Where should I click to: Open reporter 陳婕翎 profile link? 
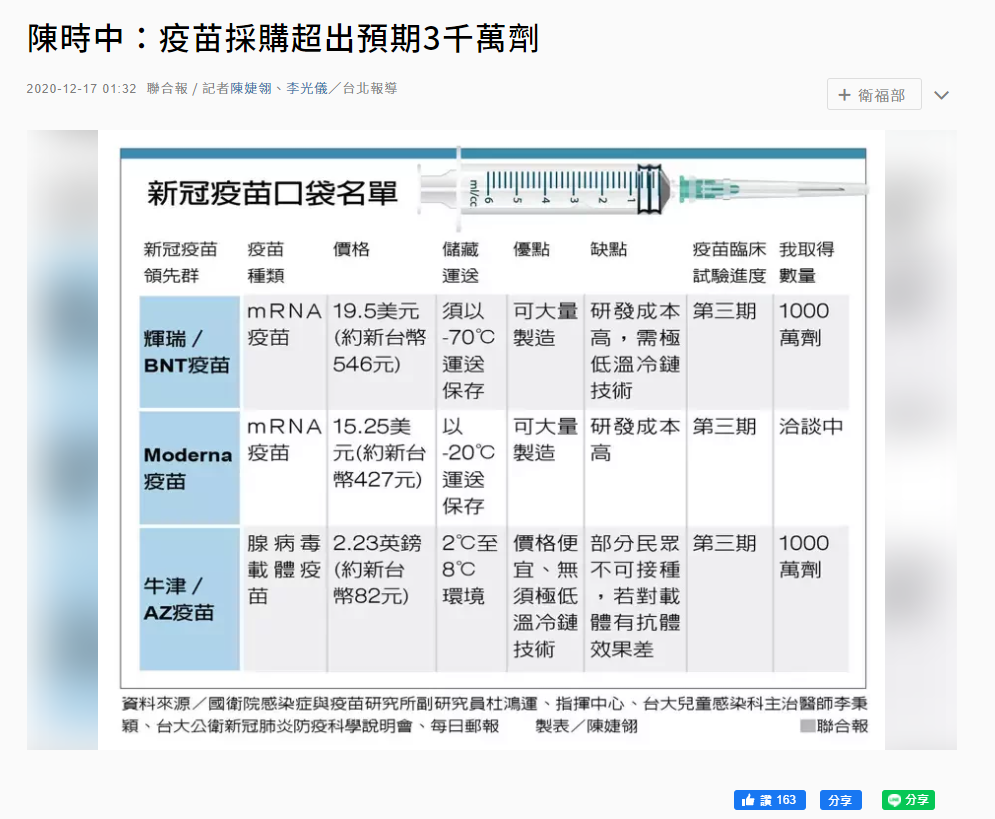pos(251,88)
